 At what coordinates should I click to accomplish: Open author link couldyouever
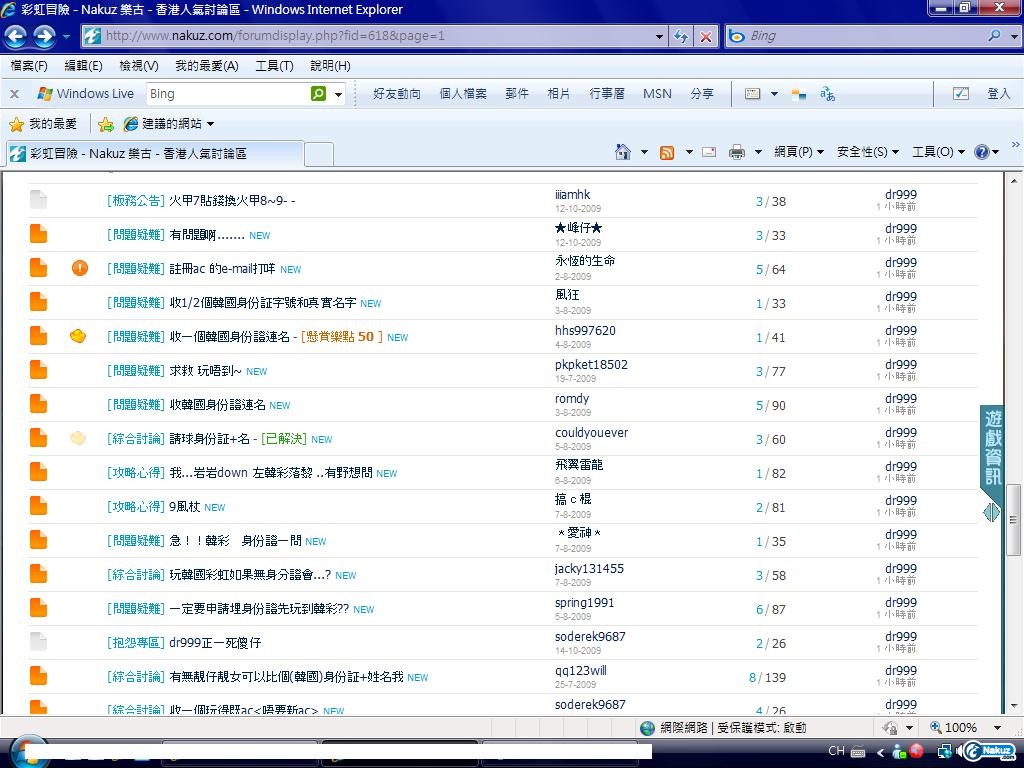[x=591, y=433]
